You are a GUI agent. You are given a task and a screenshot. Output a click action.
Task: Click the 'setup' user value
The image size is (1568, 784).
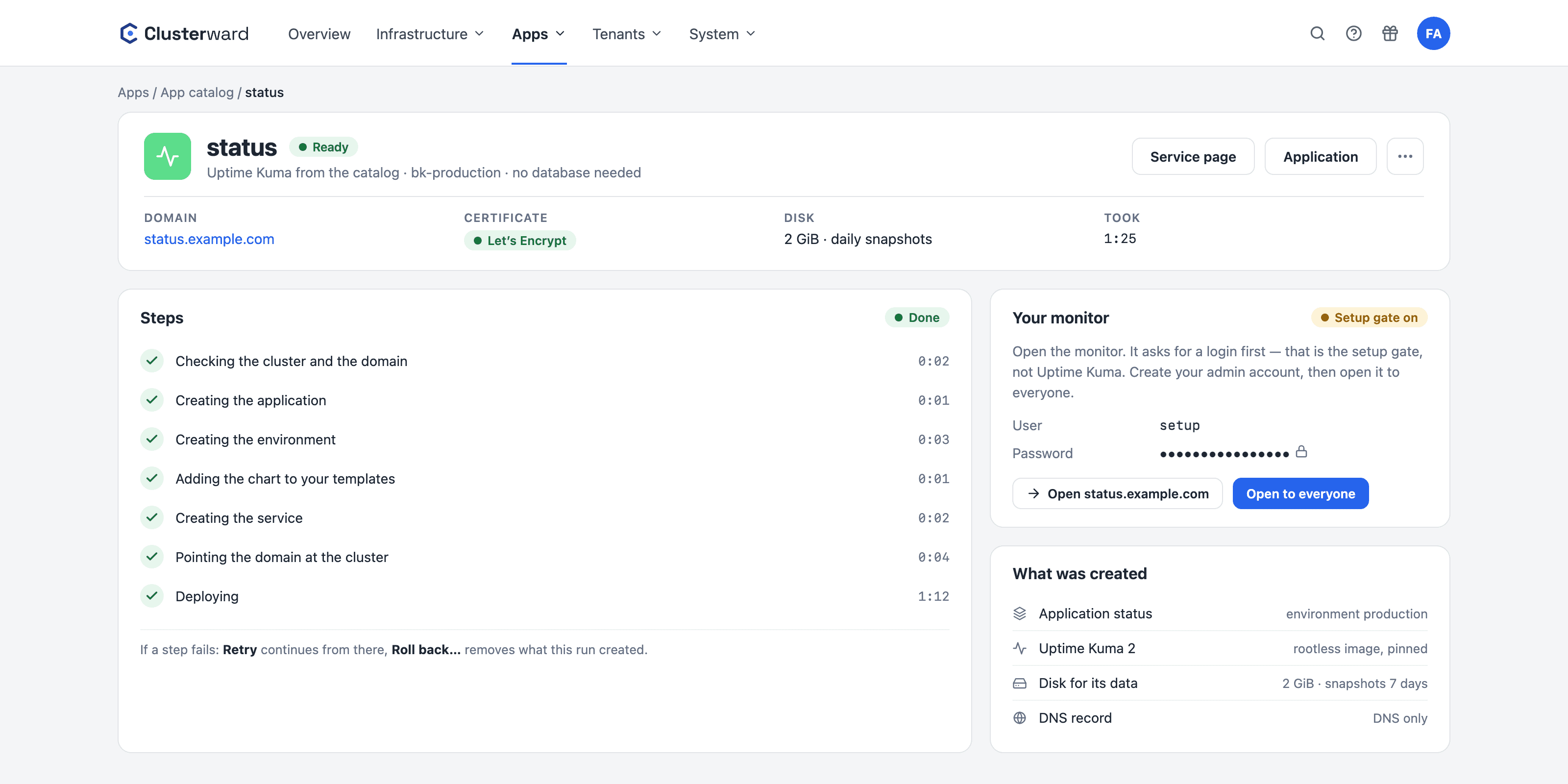click(x=1179, y=425)
